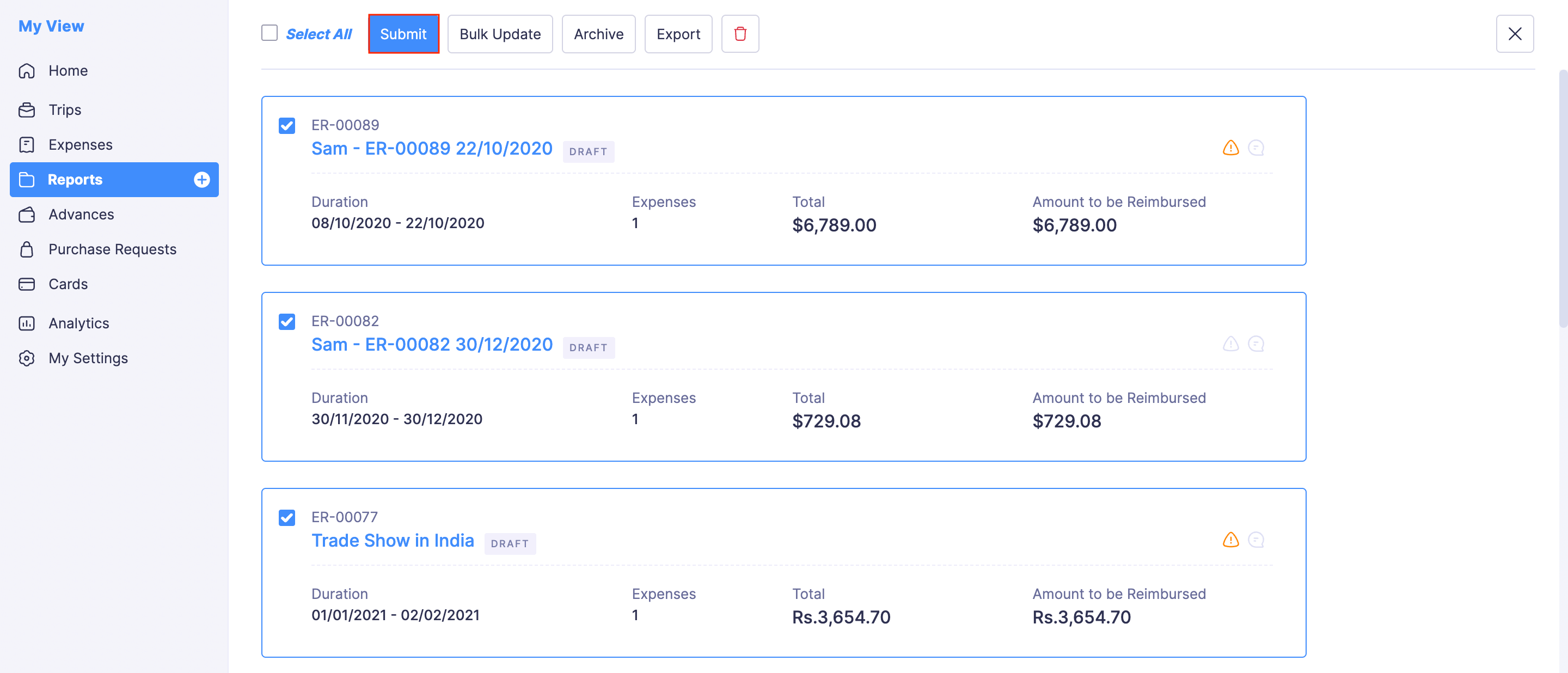Submit the selected reports

tap(403, 33)
